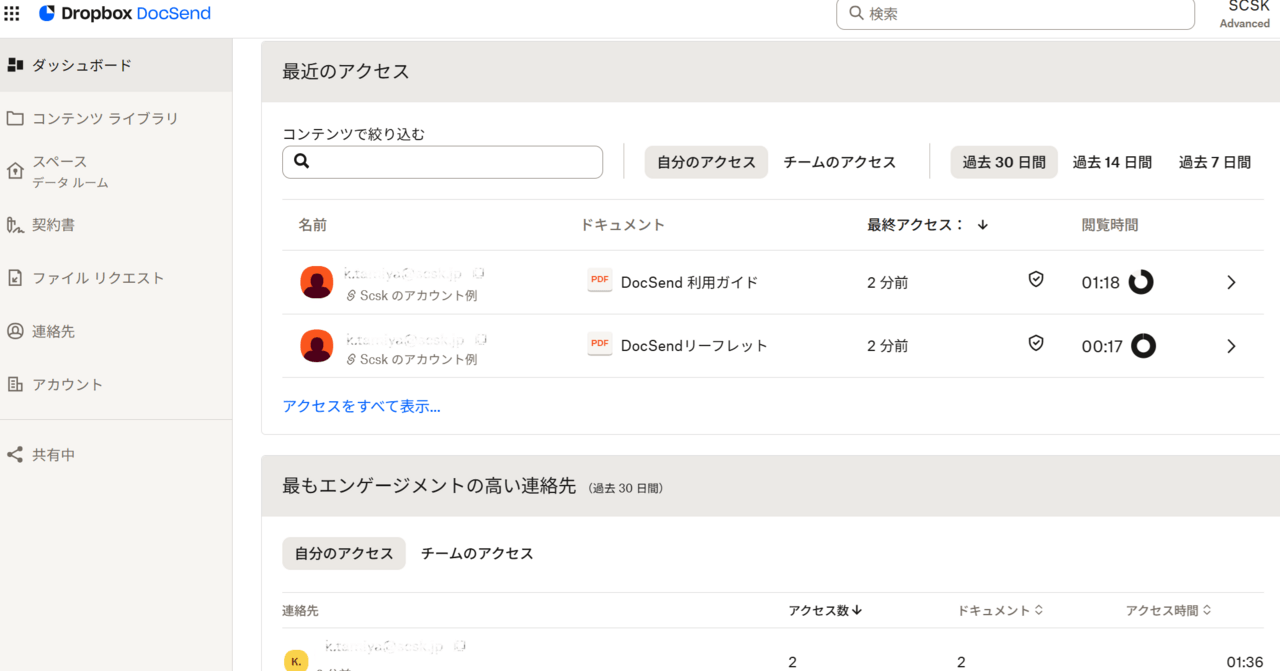Expand the DocSend 利用ガイド row chevron
This screenshot has width=1280, height=671.
[x=1231, y=283]
